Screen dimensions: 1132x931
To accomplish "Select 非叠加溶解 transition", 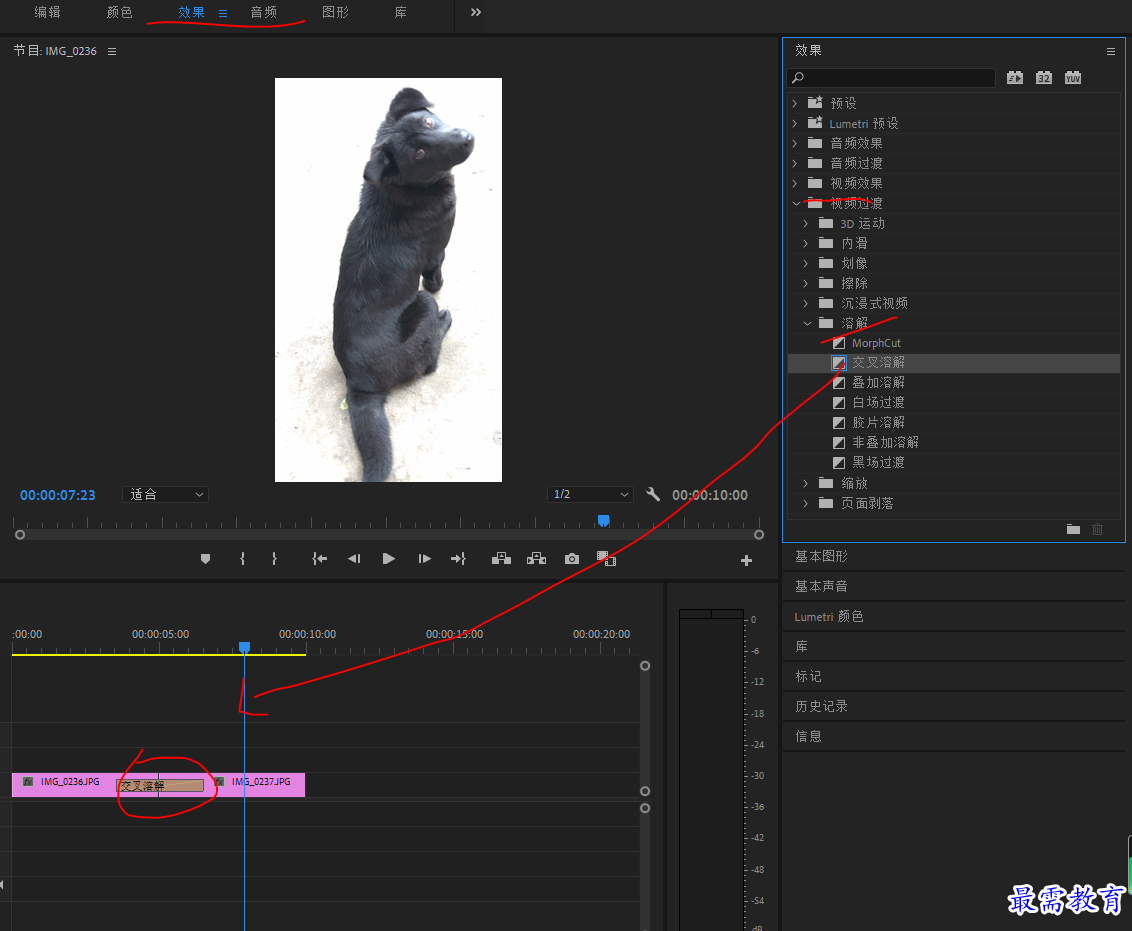I will point(885,442).
